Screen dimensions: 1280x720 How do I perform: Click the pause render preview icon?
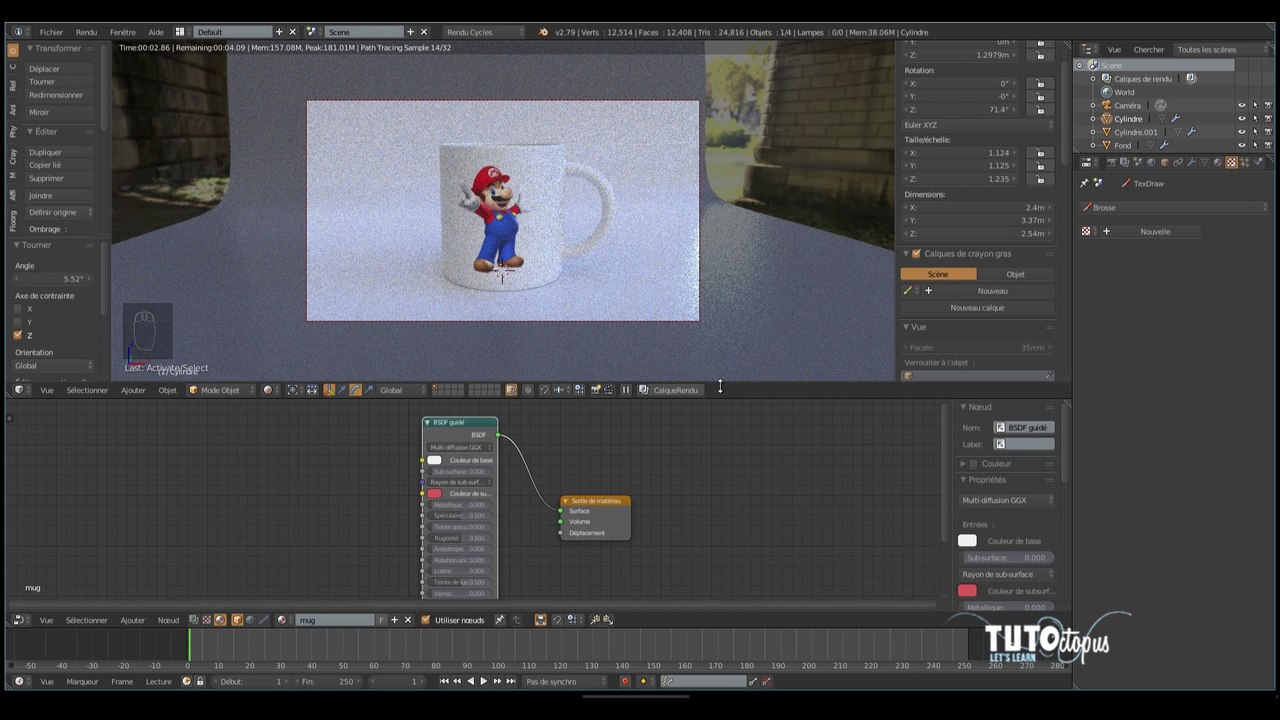626,390
